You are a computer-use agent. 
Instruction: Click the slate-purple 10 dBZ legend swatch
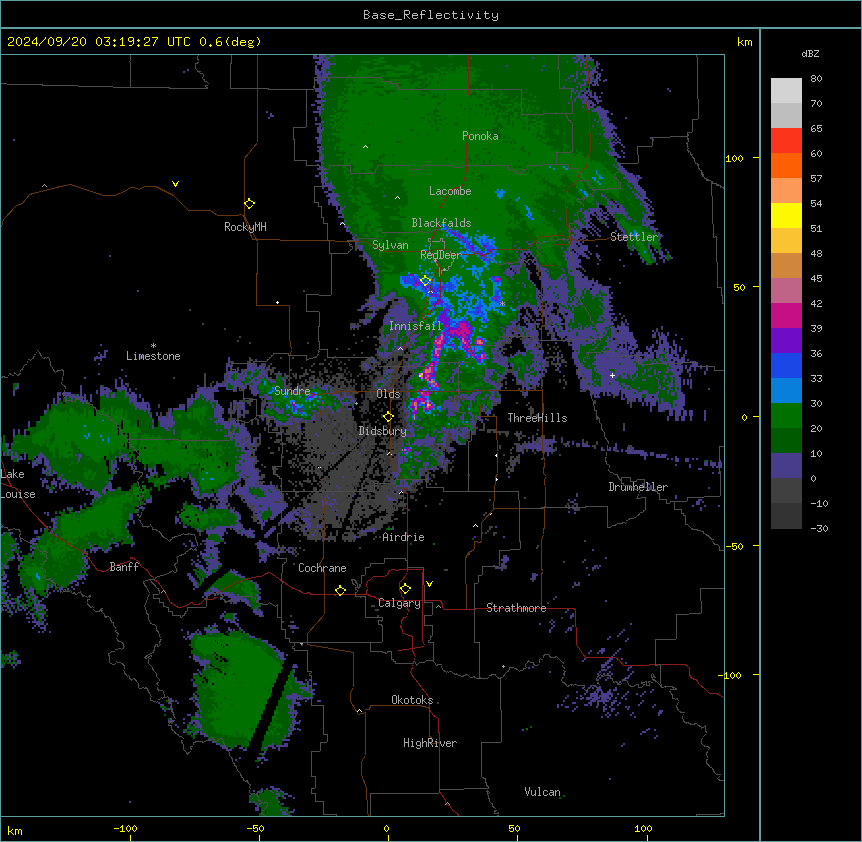(x=786, y=466)
